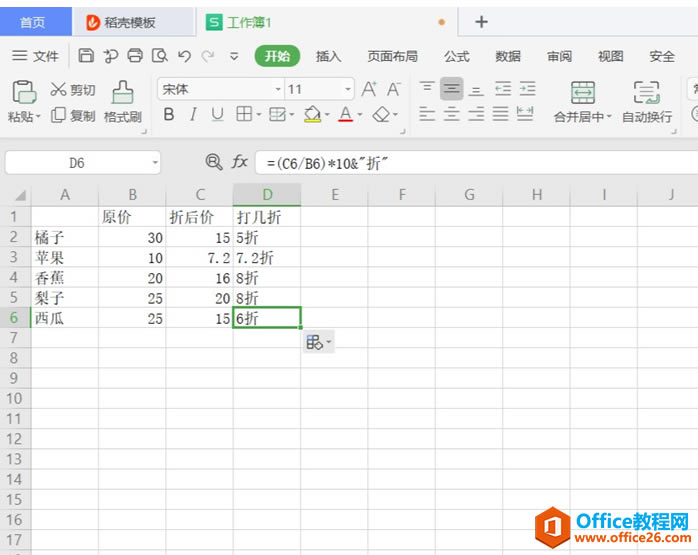
Task: Click the 开始 ribbon button
Action: coord(277,56)
